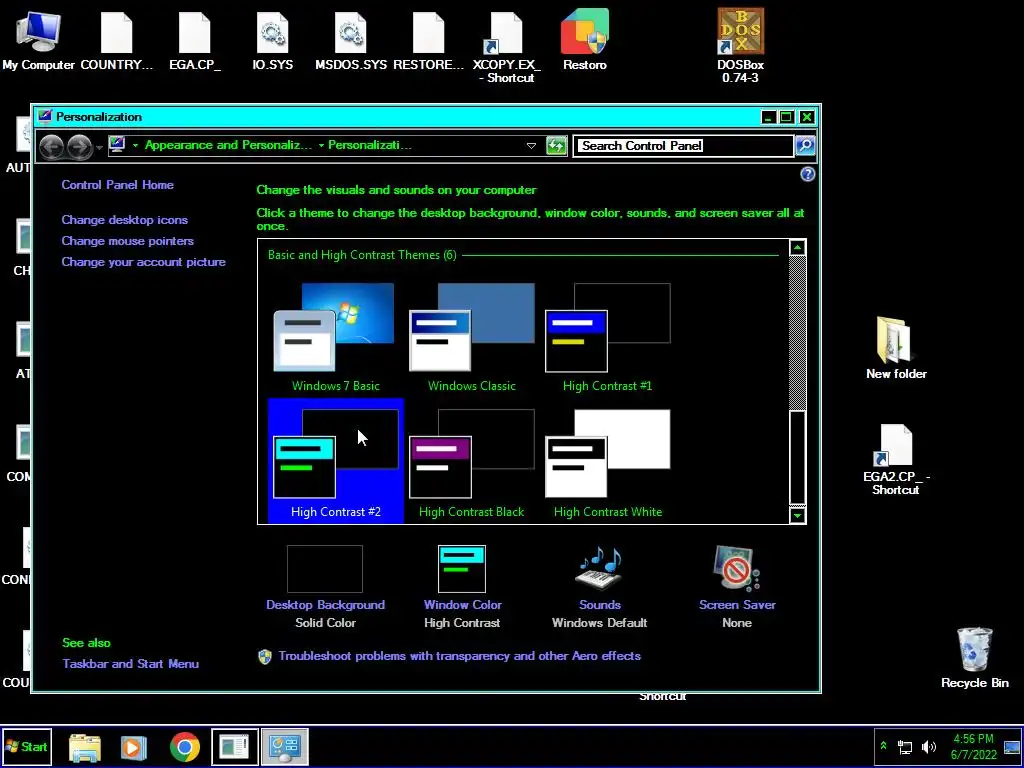Open Windows Explorer from taskbar
The width and height of the screenshot is (1024, 768).
(x=85, y=747)
